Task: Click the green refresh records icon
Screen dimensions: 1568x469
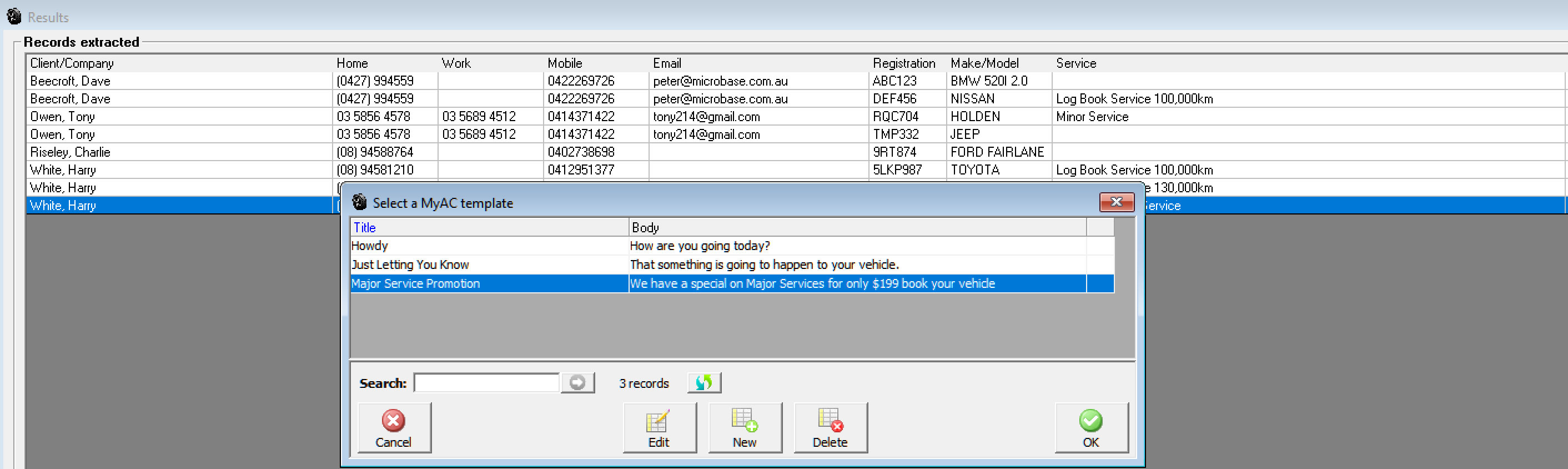Action: pyautogui.click(x=703, y=382)
